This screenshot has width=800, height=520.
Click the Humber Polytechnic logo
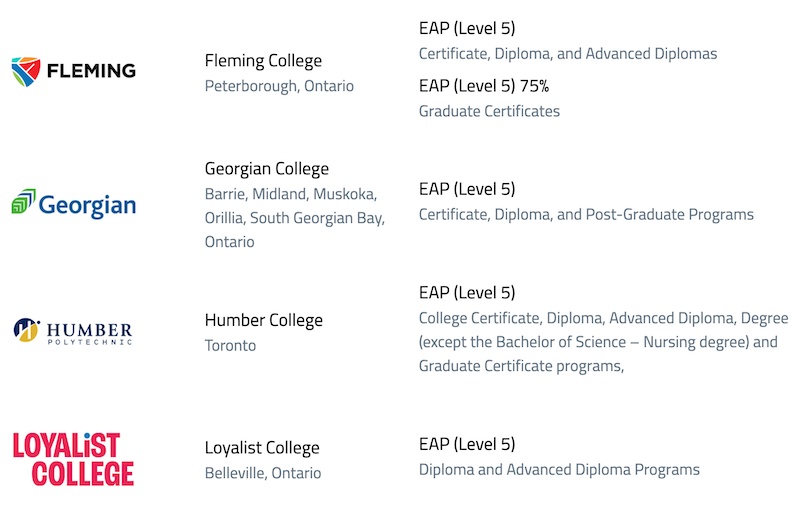tap(73, 331)
